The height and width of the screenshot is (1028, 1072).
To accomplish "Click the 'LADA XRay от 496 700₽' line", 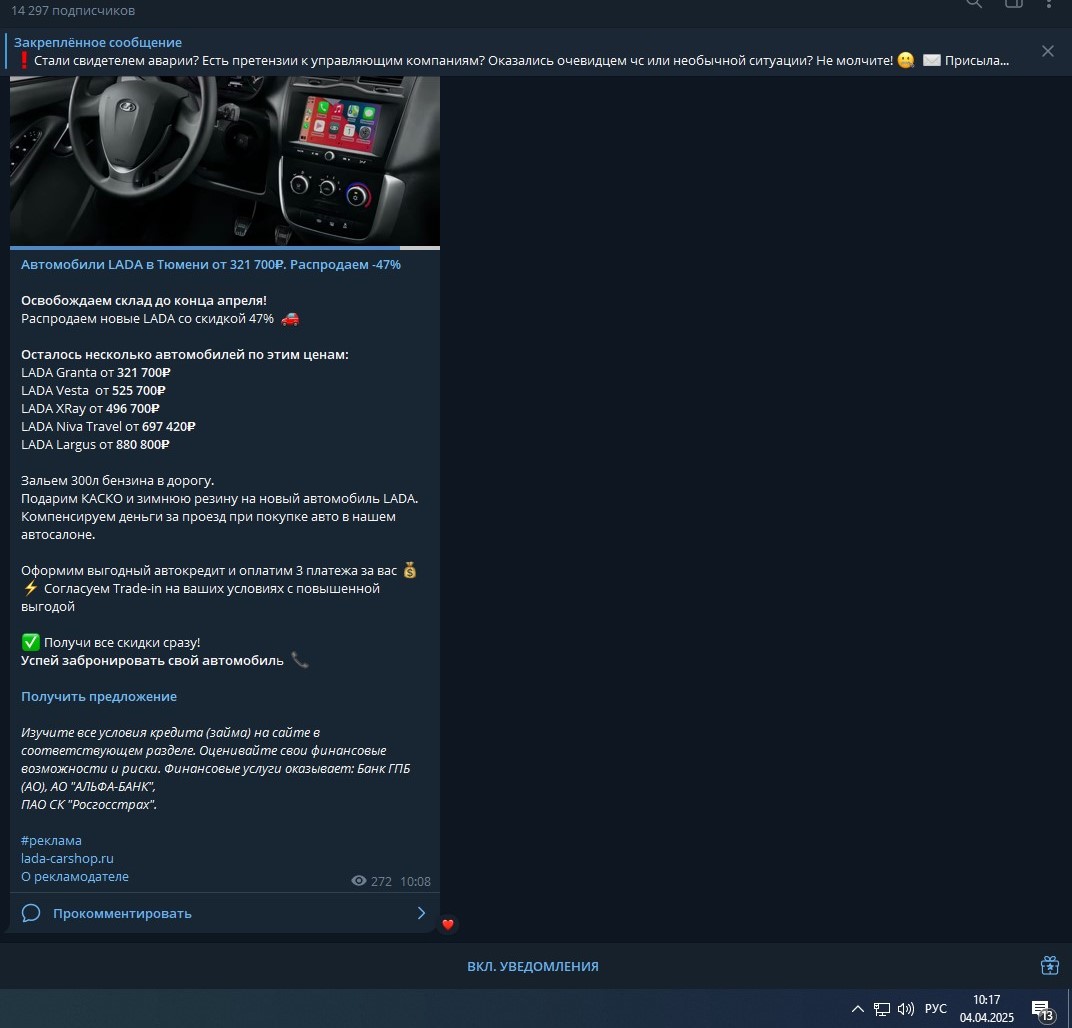I will [x=90, y=409].
